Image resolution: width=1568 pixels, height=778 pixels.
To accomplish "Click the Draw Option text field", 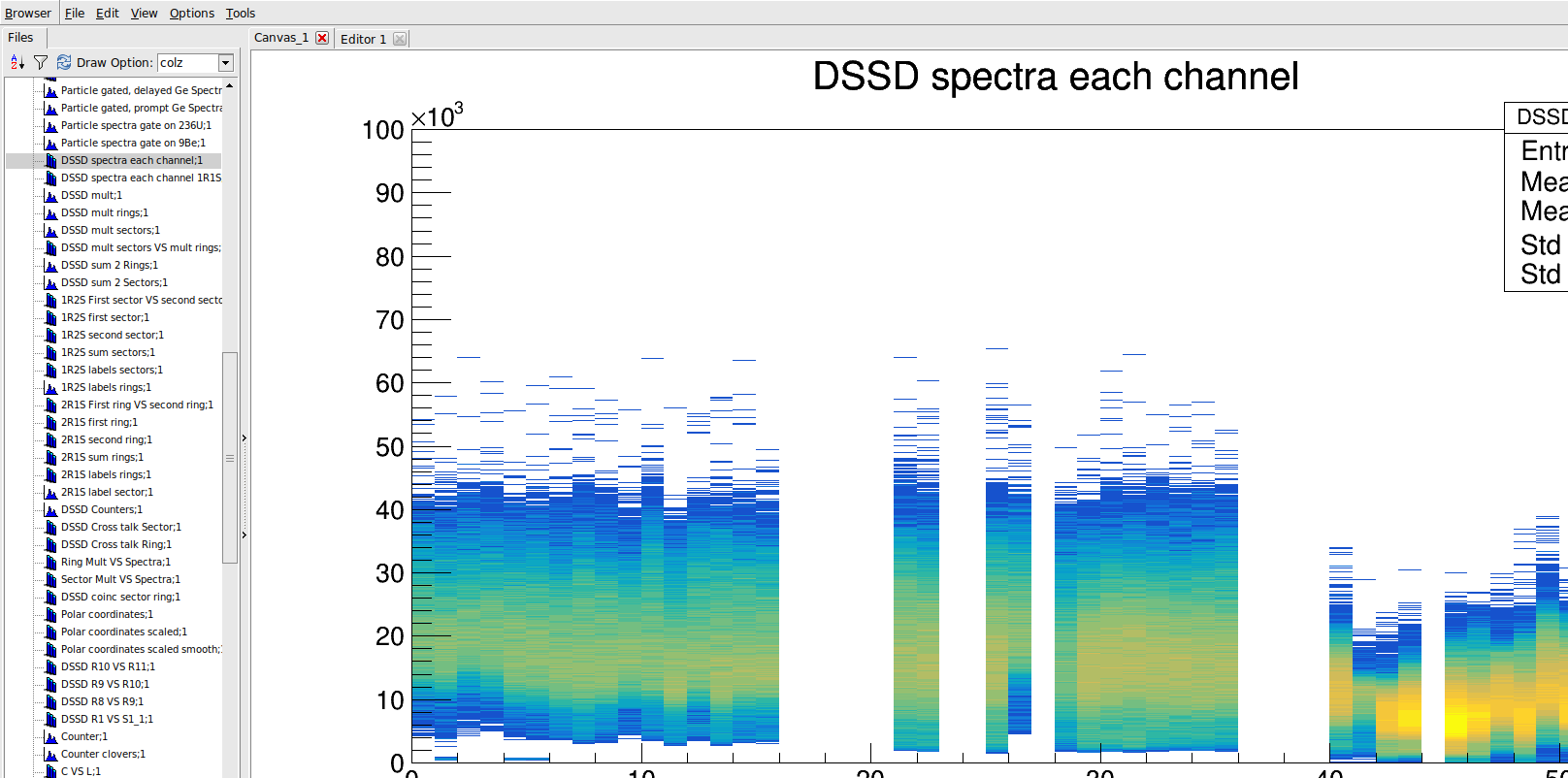I will 186,63.
